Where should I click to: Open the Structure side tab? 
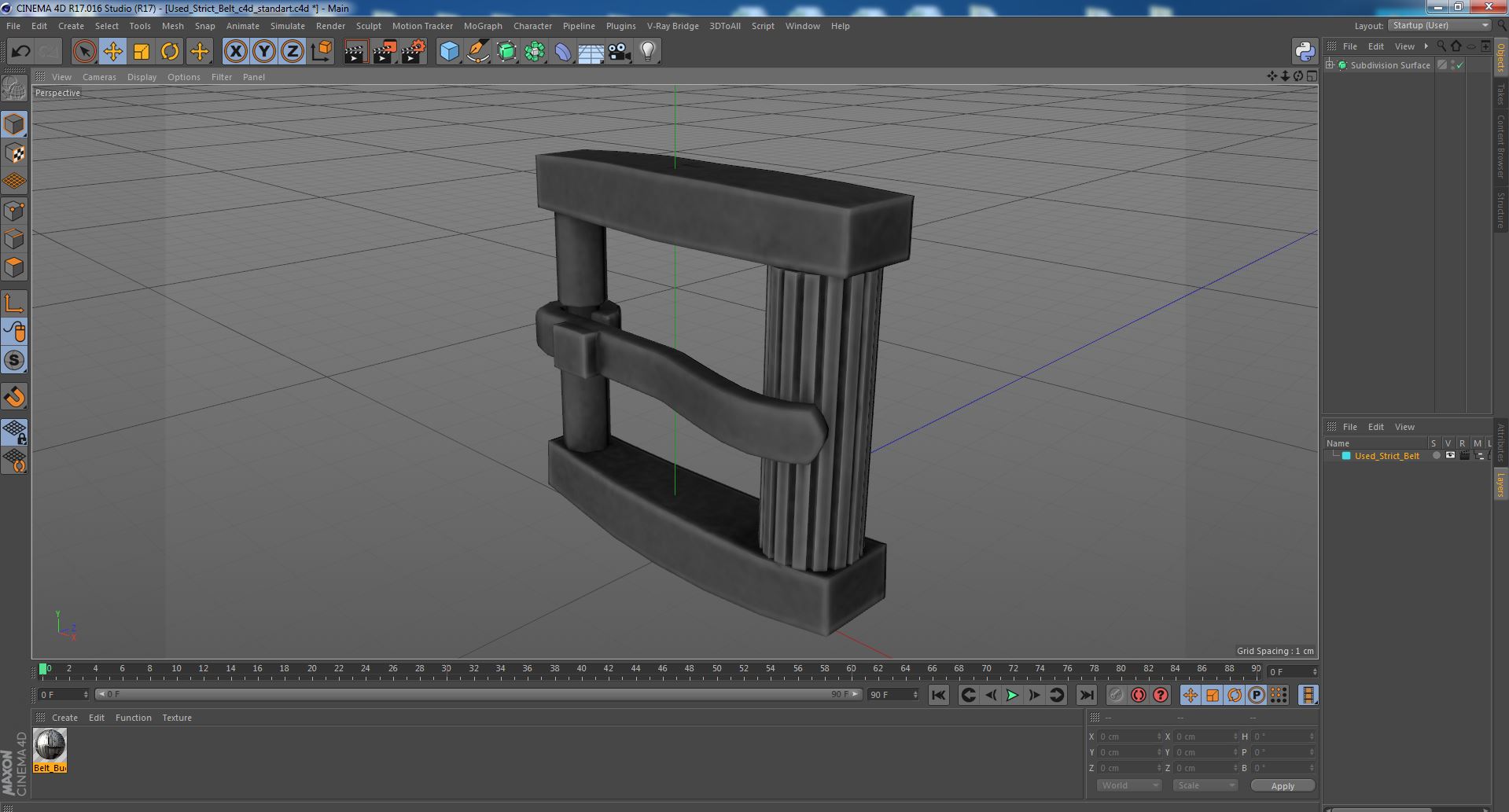[1500, 209]
